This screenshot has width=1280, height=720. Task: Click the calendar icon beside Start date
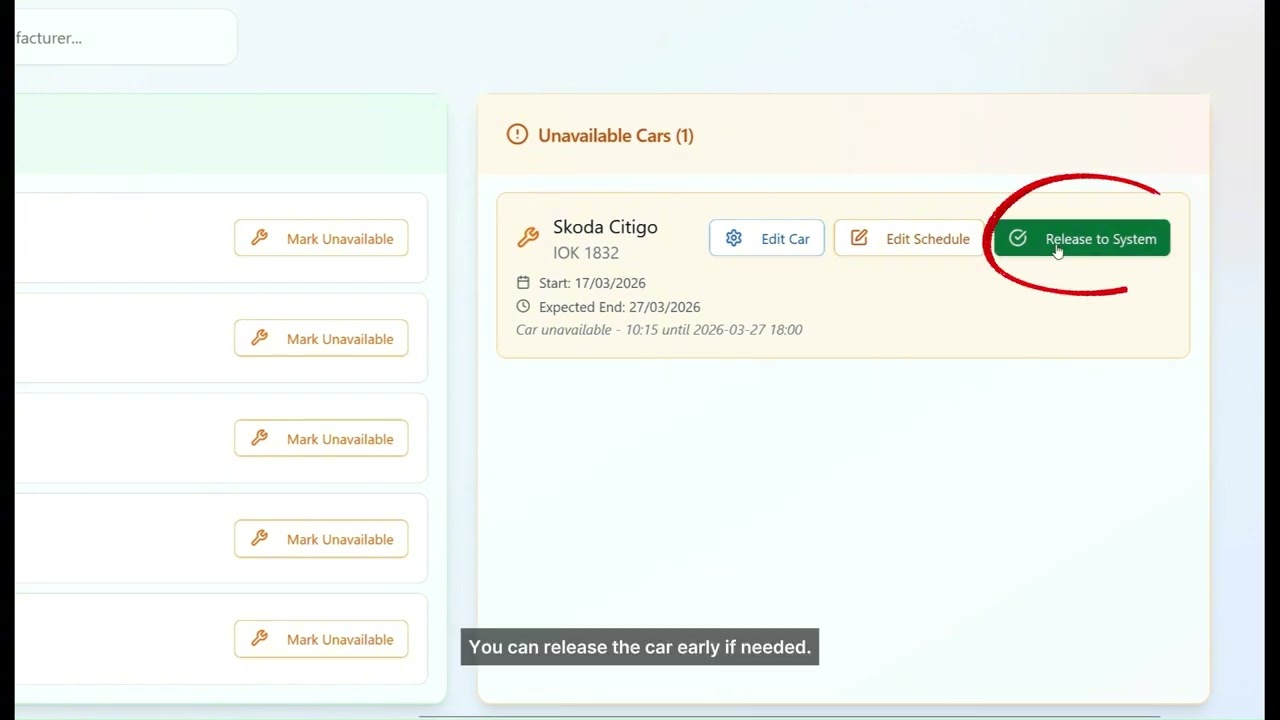click(x=523, y=282)
